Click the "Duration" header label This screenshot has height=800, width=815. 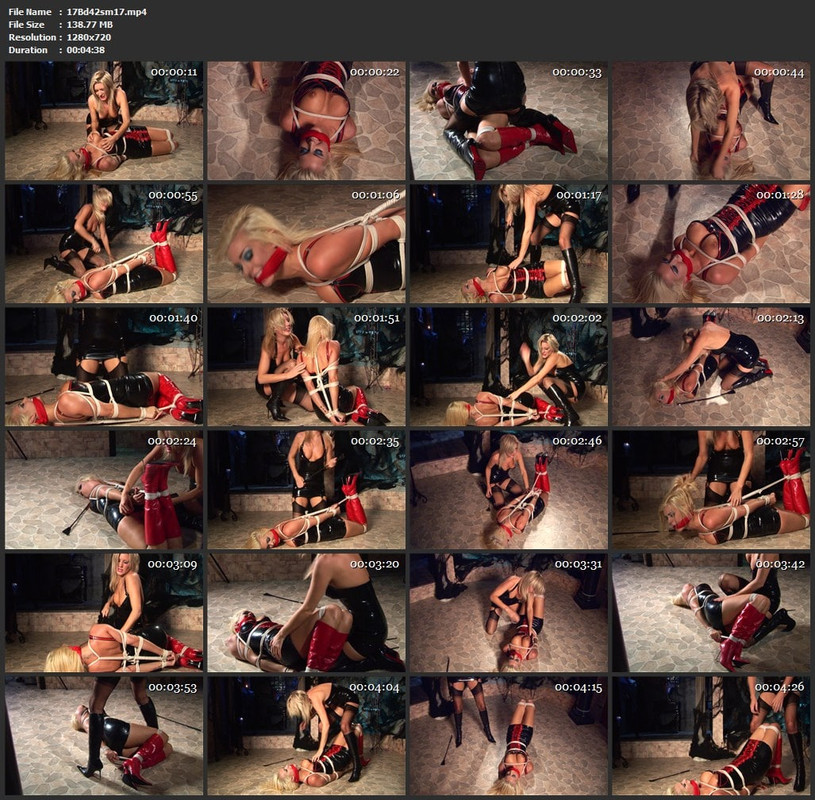(28, 50)
